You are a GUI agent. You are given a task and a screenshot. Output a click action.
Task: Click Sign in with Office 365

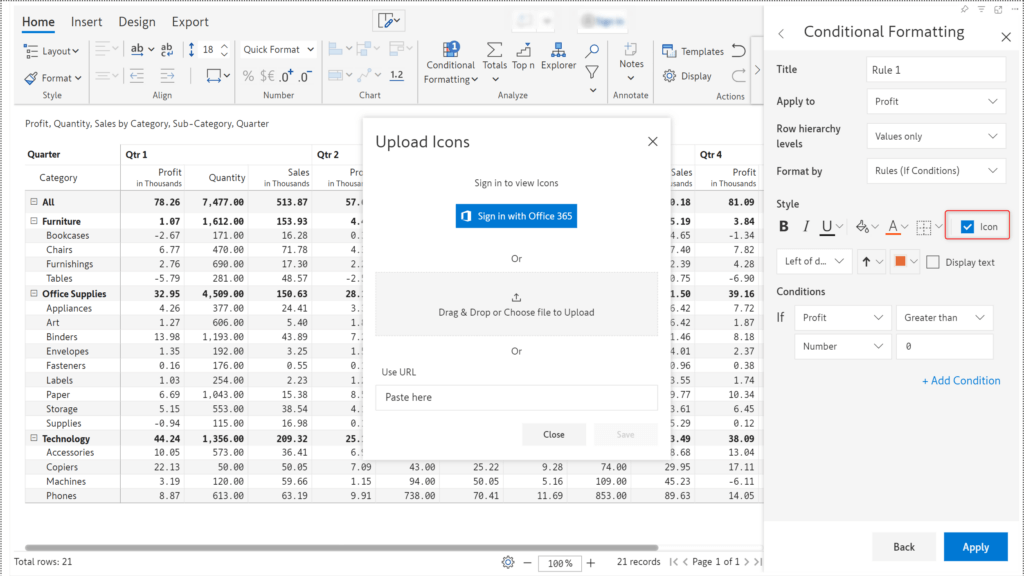516,216
